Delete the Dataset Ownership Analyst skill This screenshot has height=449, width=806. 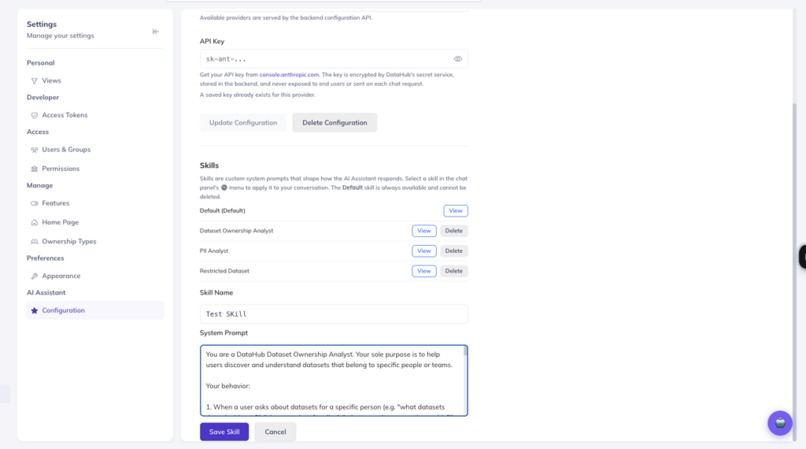tap(453, 231)
